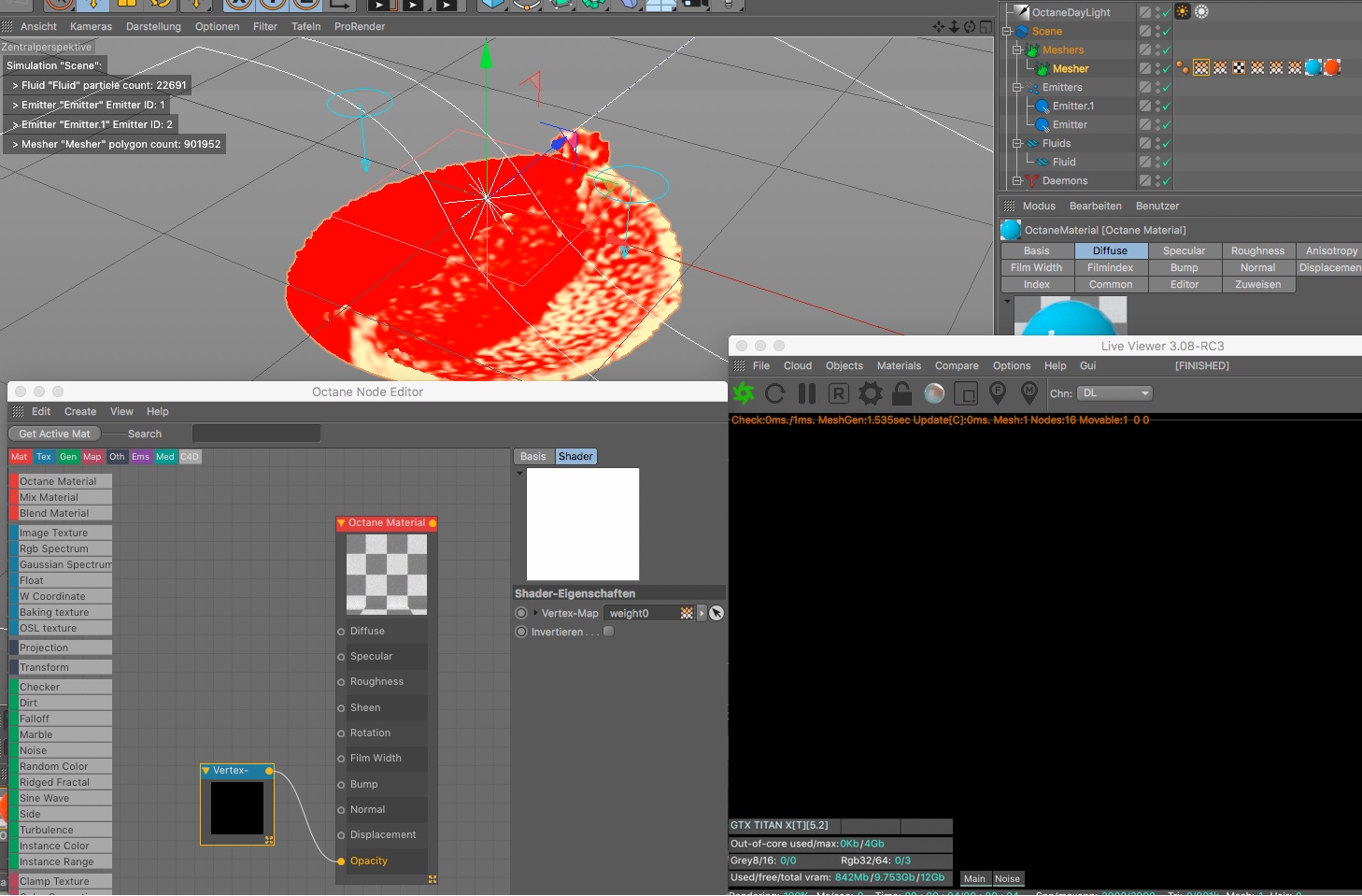Collapse the Vertex node triangle
This screenshot has height=896, width=1362.
[206, 771]
